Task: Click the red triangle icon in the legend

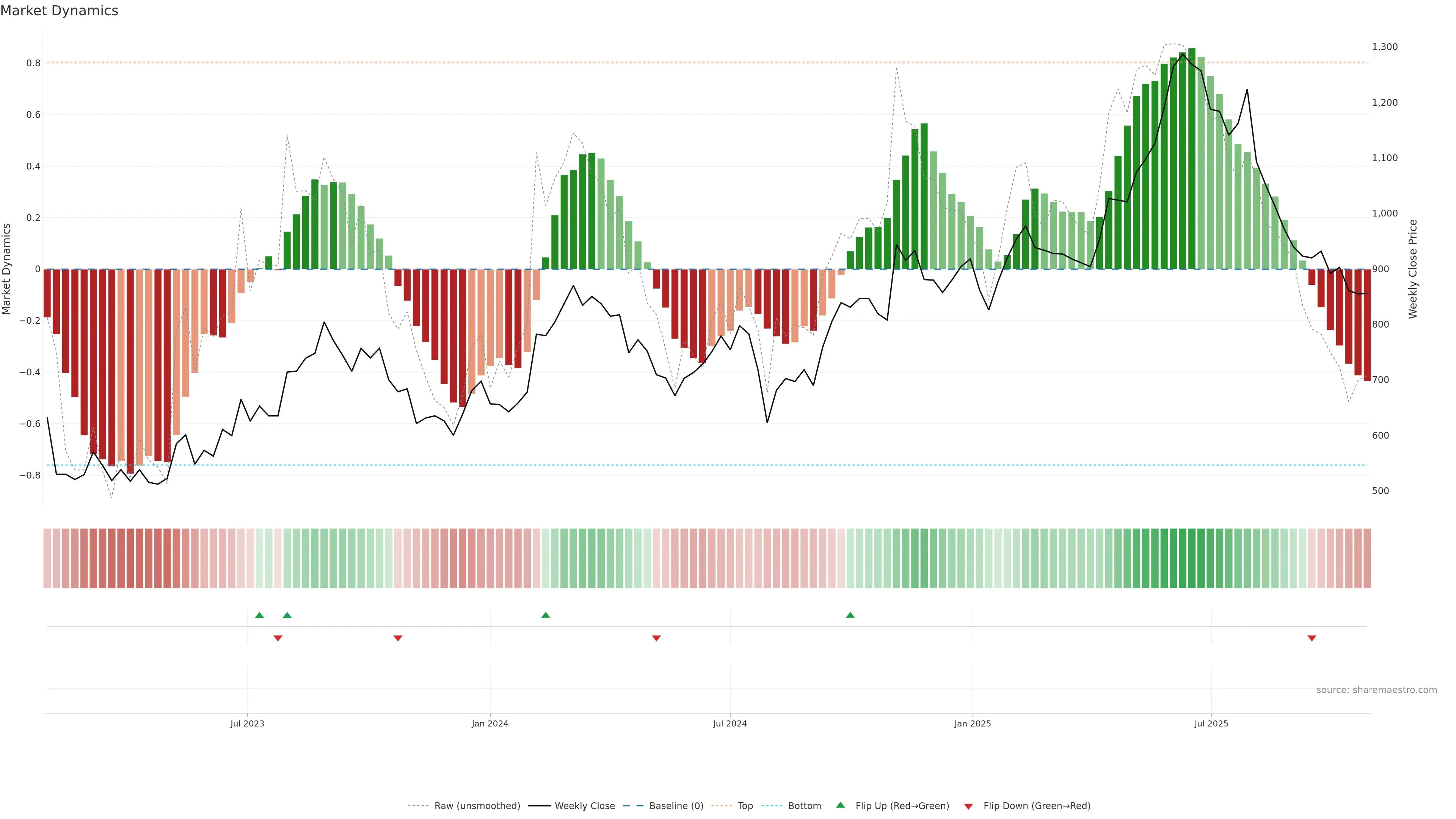Action: click(968, 806)
